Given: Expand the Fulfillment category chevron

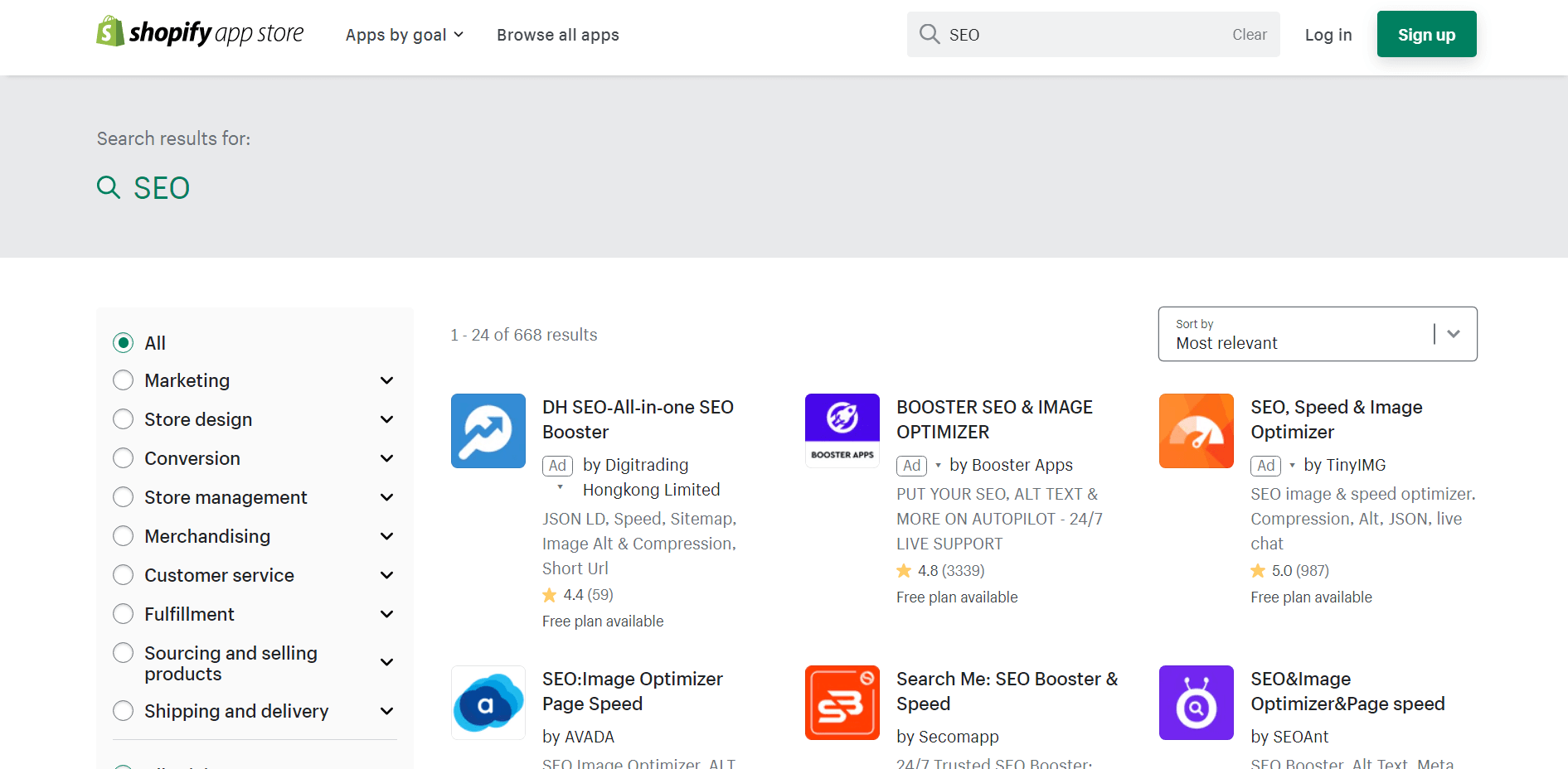Looking at the screenshot, I should 386,614.
